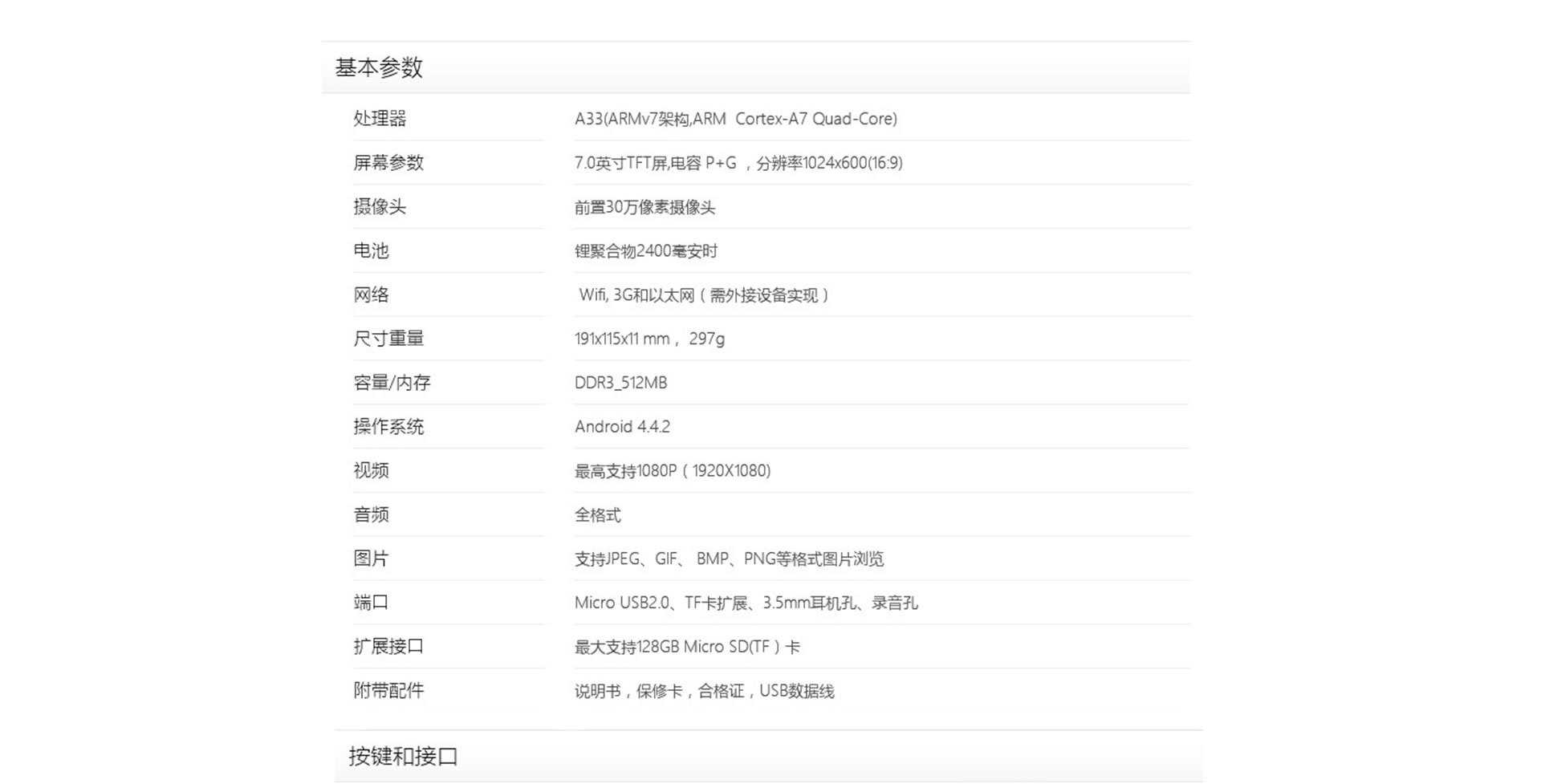Image resolution: width=1541 pixels, height=784 pixels.
Task: Click the 全格式 audio format value
Action: click(597, 515)
